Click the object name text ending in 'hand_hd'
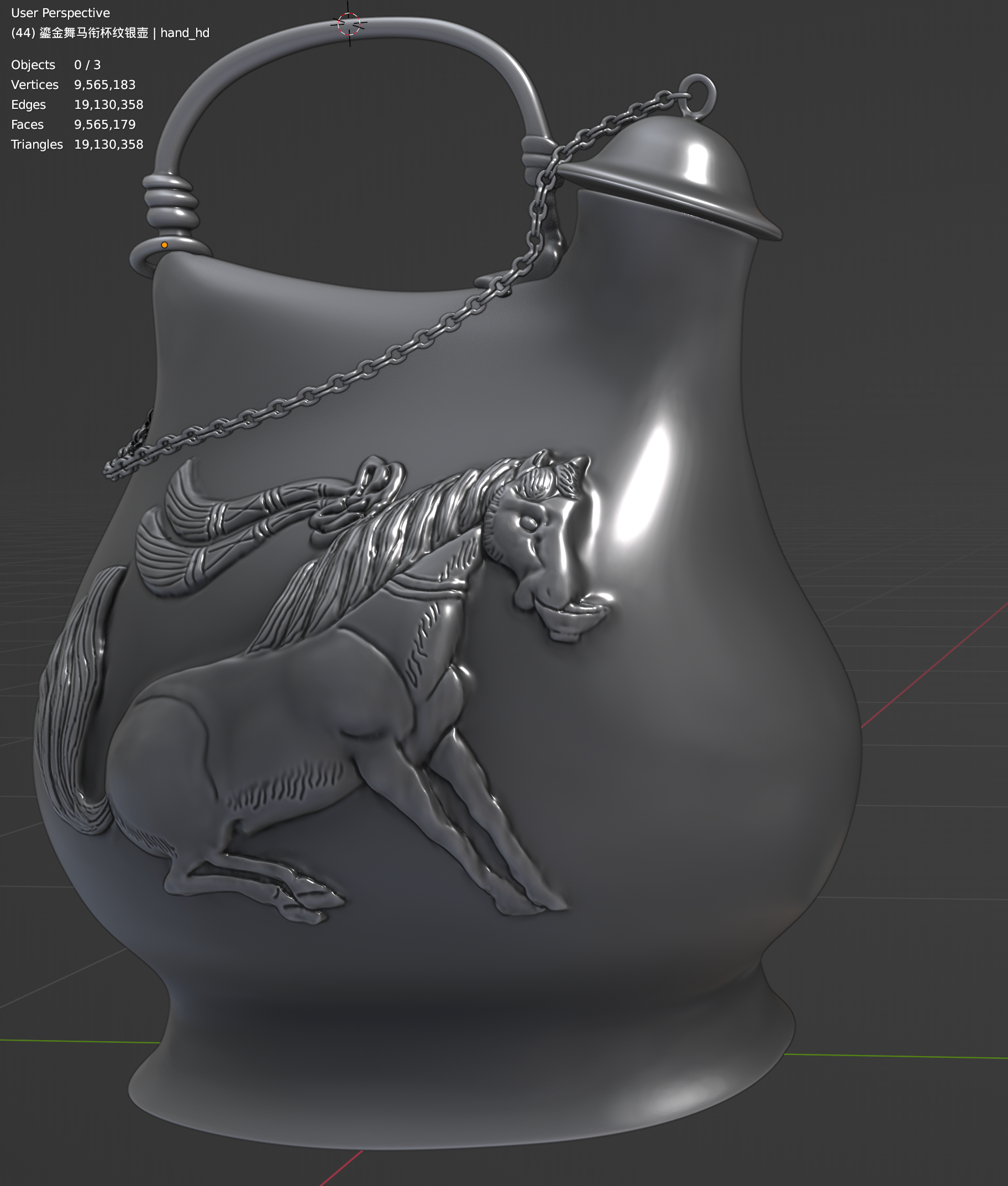Screen dimensions: 1008x1186 tap(111, 33)
